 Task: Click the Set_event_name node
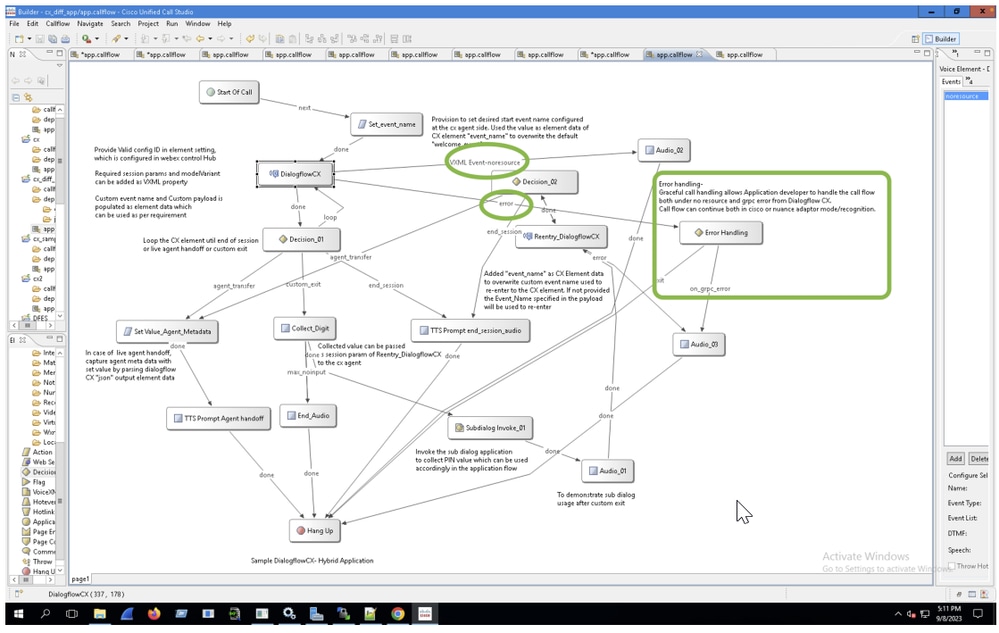[386, 124]
